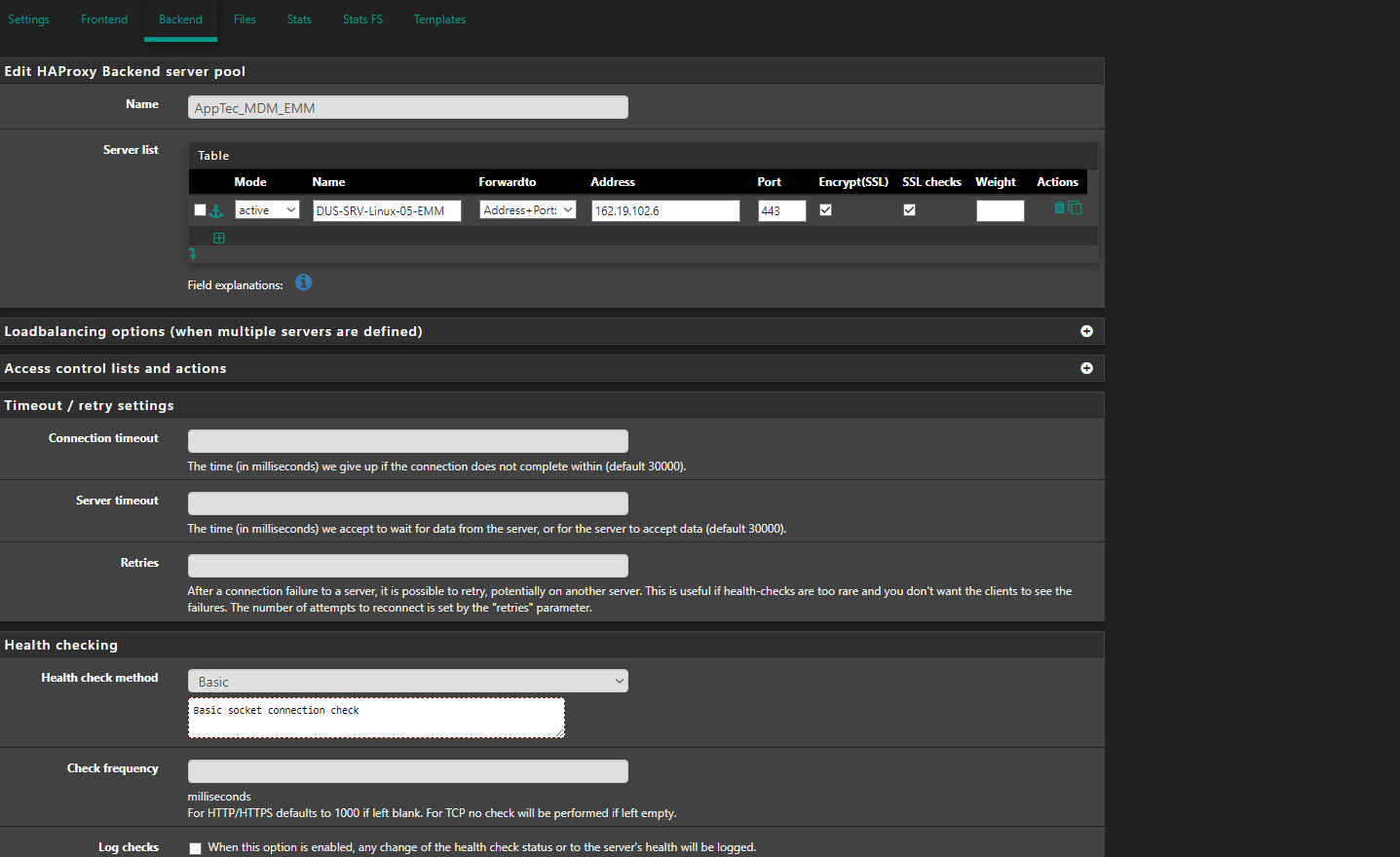The width and height of the screenshot is (1400, 857).
Task: Click the Basic socket connection check textarea
Action: (376, 718)
